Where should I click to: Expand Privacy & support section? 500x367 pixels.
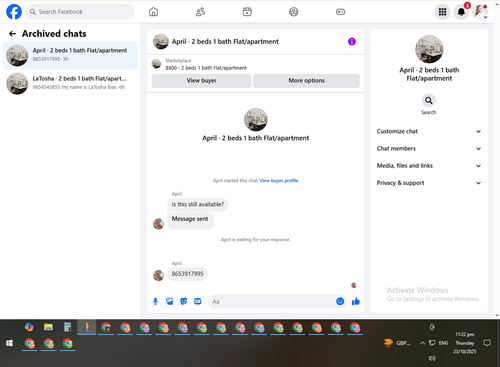click(429, 183)
